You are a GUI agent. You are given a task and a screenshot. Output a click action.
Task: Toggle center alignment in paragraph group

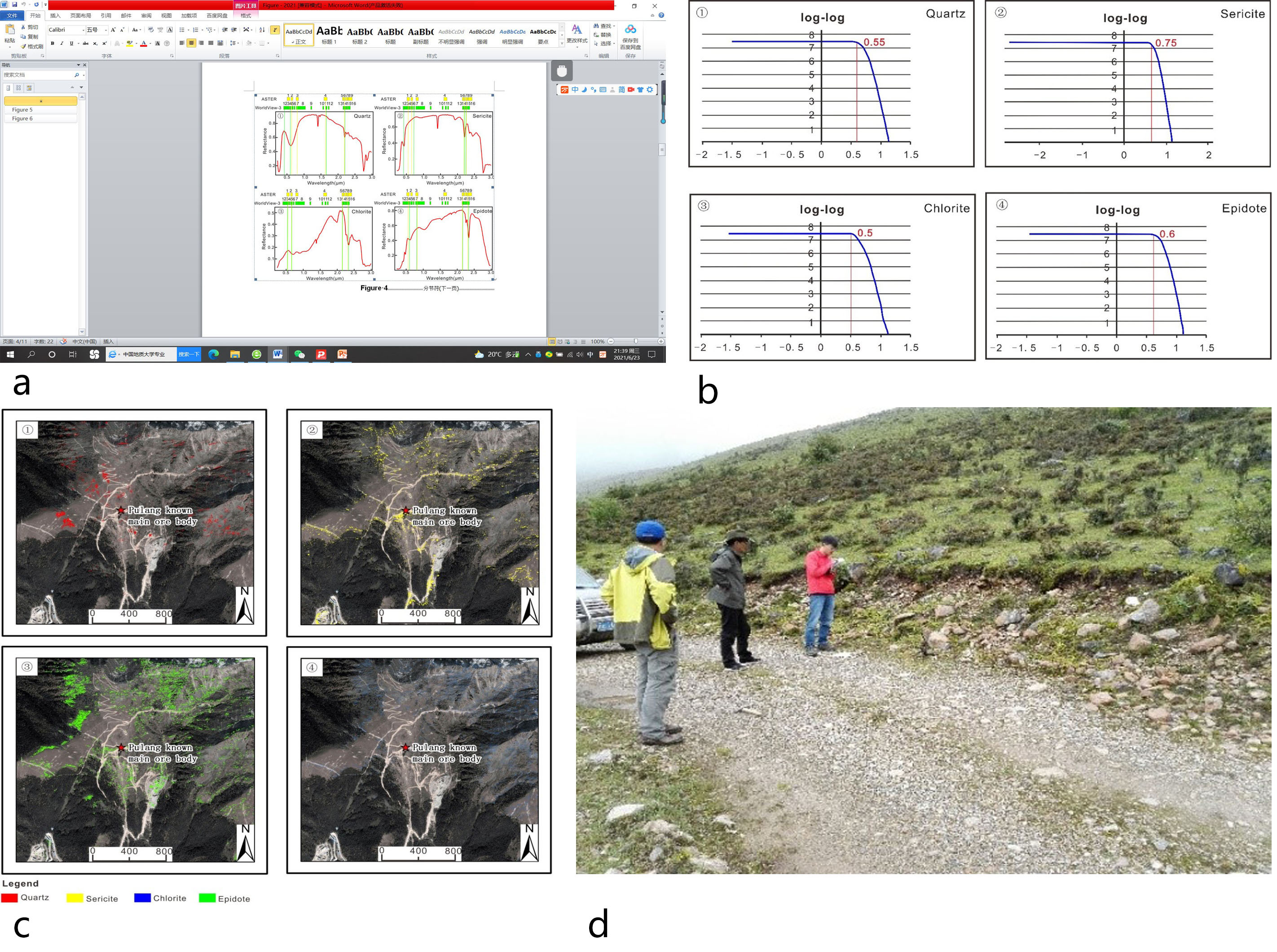pyautogui.click(x=191, y=43)
